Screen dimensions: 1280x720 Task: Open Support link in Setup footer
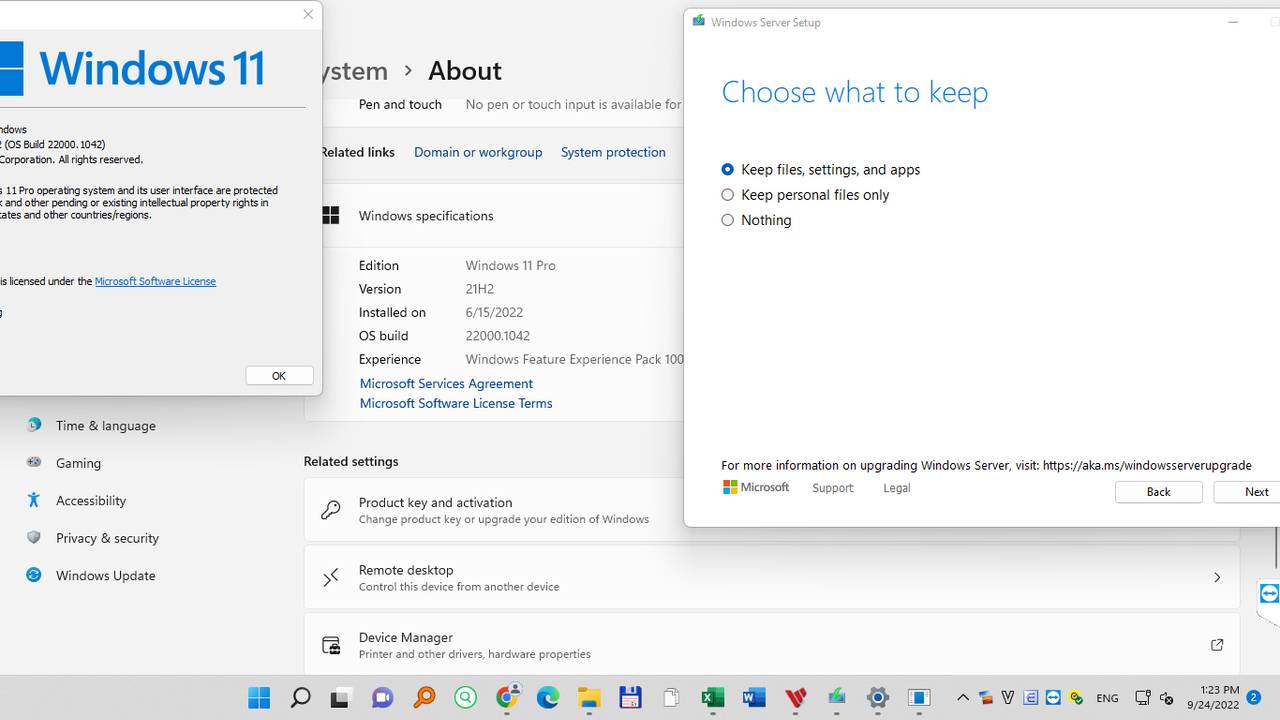pyautogui.click(x=833, y=488)
